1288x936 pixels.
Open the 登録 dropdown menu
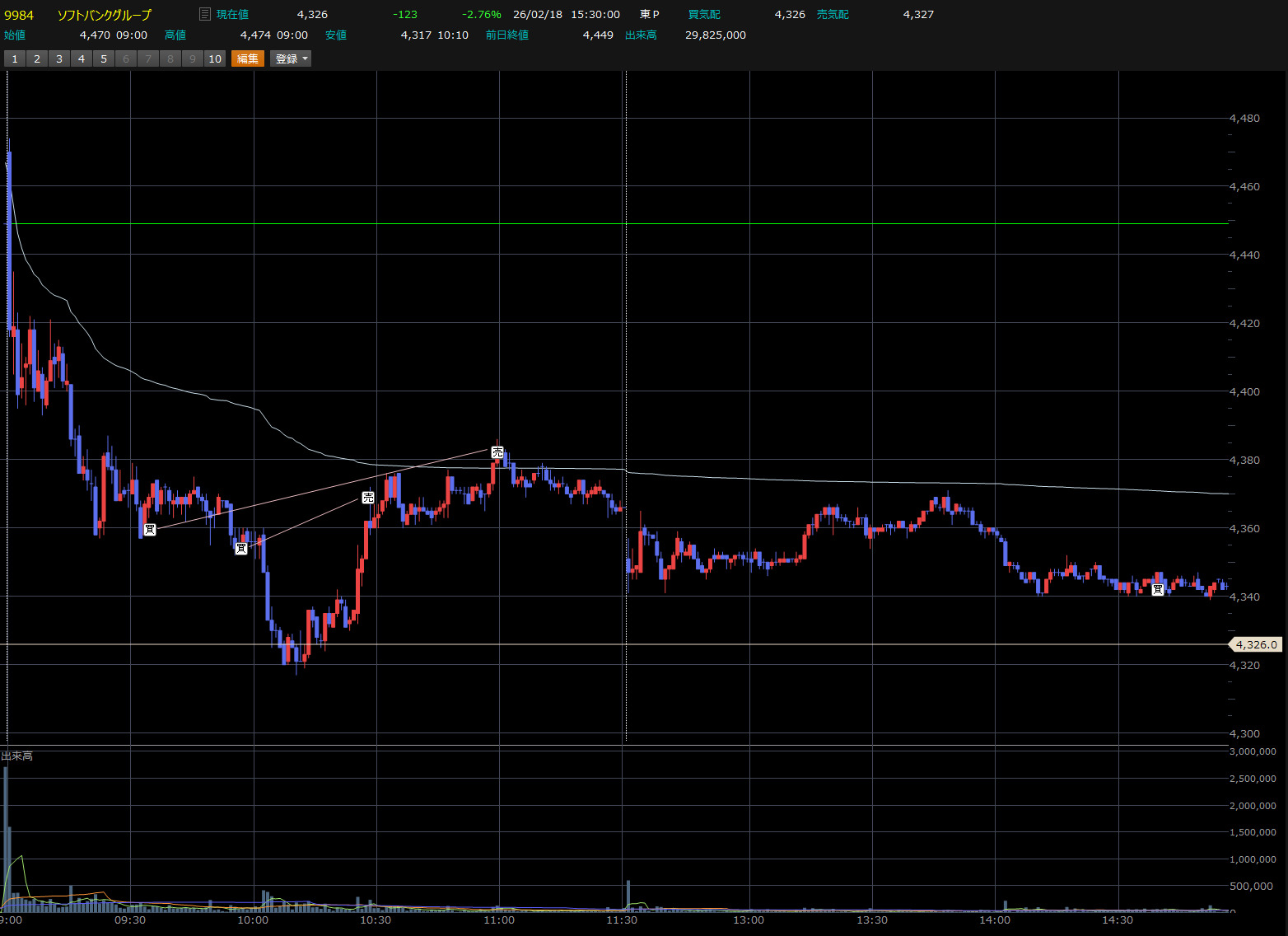(x=291, y=58)
